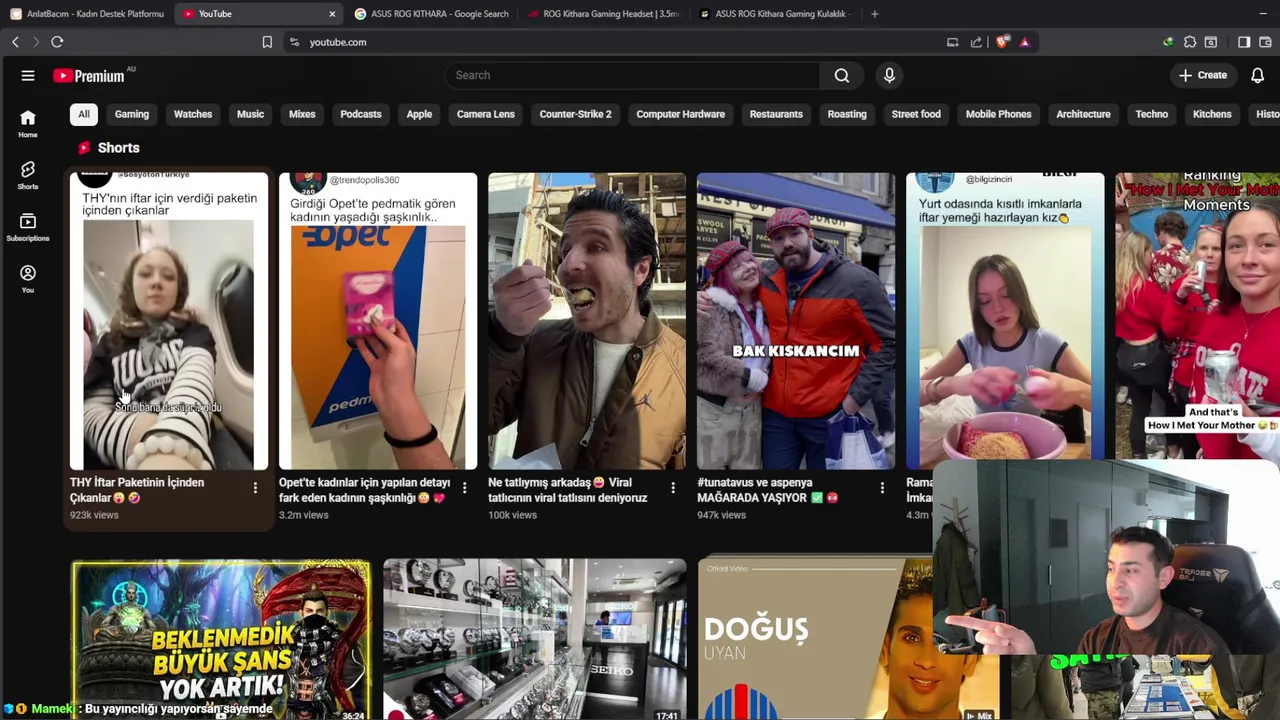Open the Home sidebar icon
This screenshot has height=720, width=1280.
28,123
